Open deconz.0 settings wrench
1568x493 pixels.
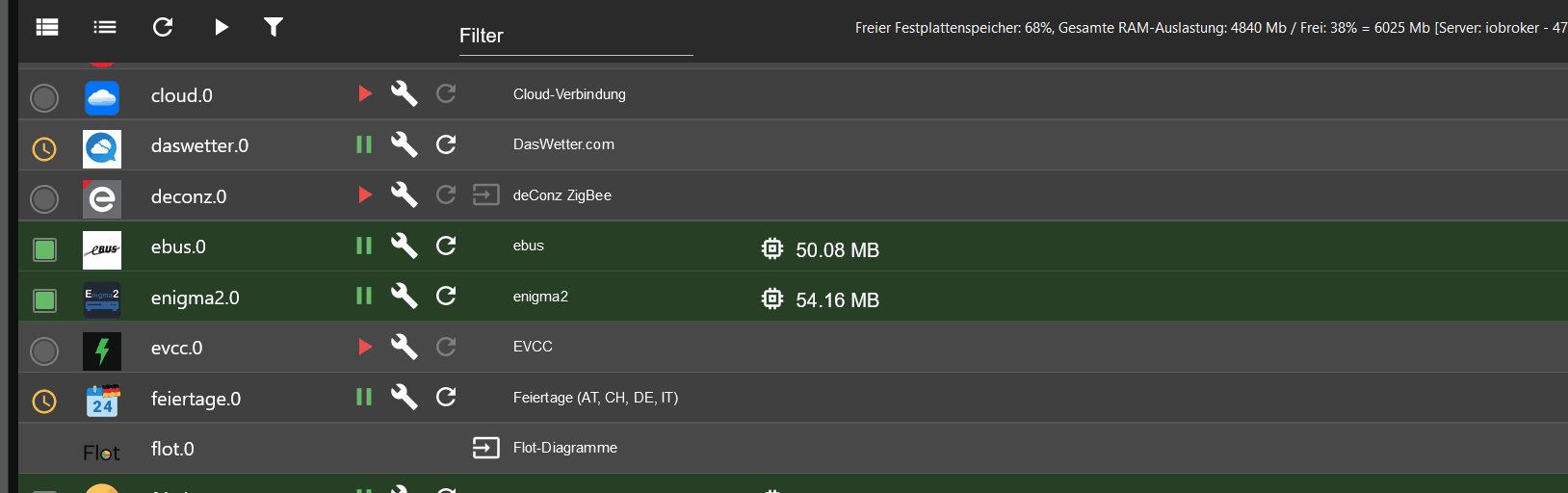(x=405, y=195)
